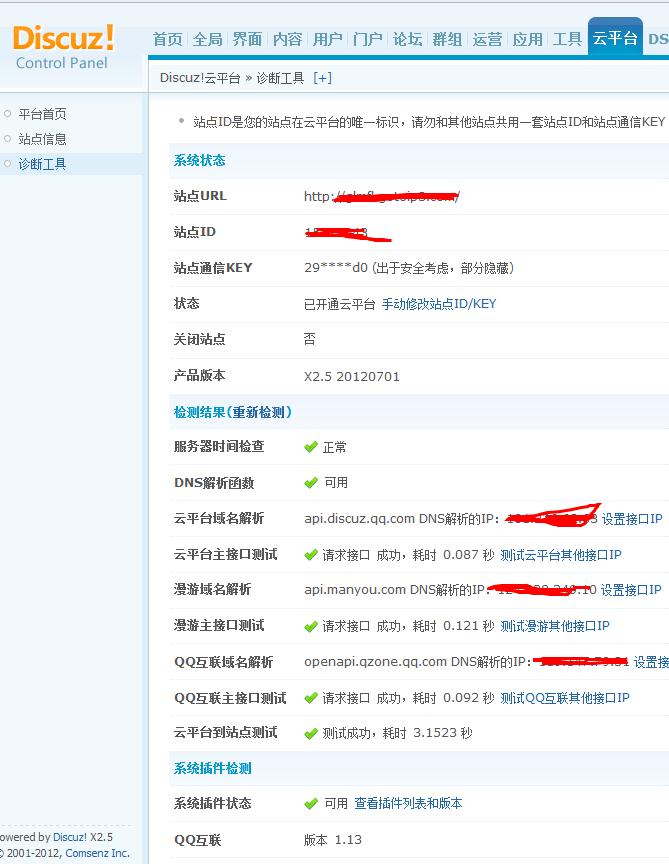The width and height of the screenshot is (669, 864).
Task: Click checkmark in 漫游主接口测试 row
Action: point(311,626)
